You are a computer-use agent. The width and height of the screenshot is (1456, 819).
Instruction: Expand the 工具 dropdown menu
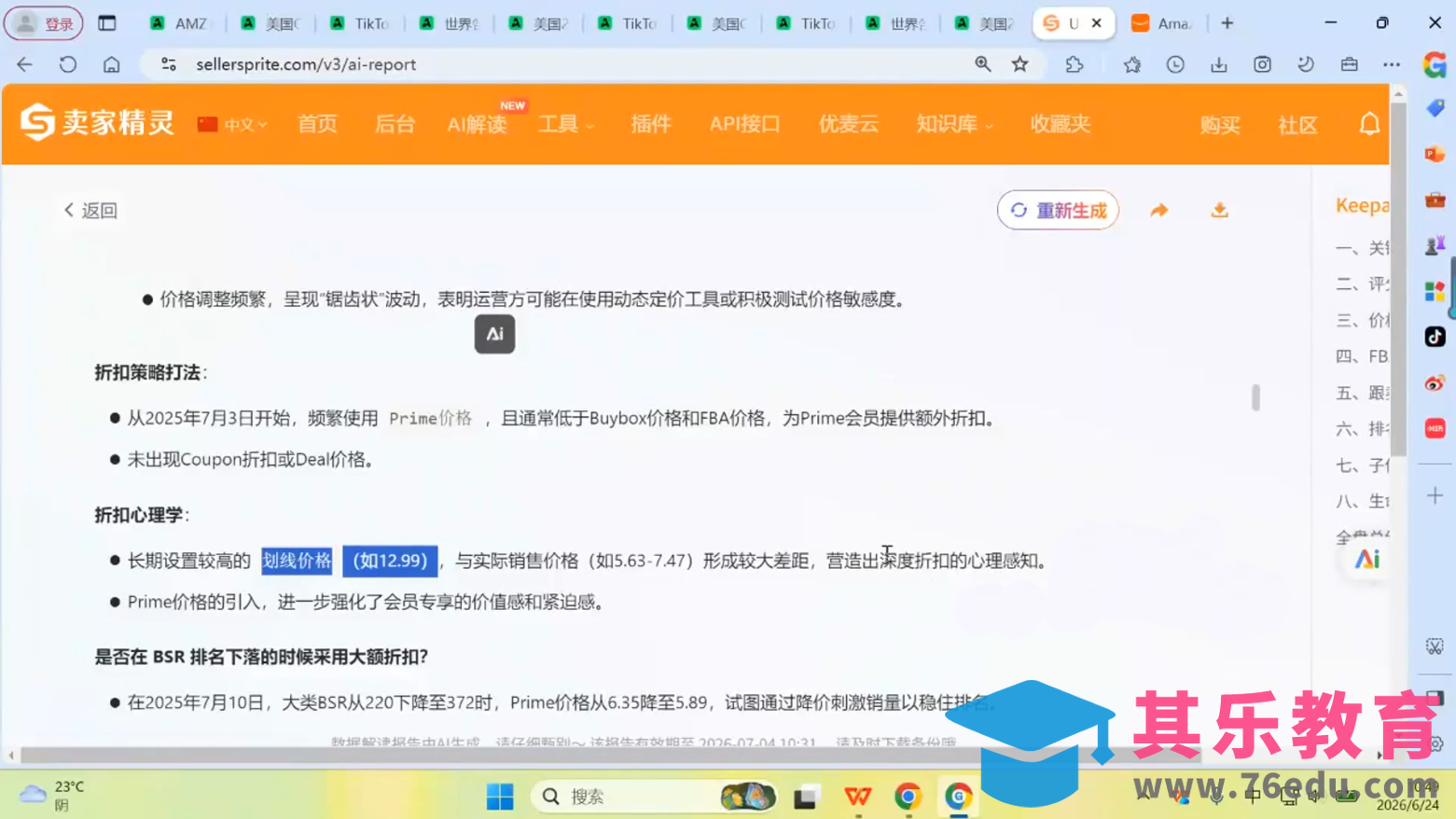click(565, 124)
